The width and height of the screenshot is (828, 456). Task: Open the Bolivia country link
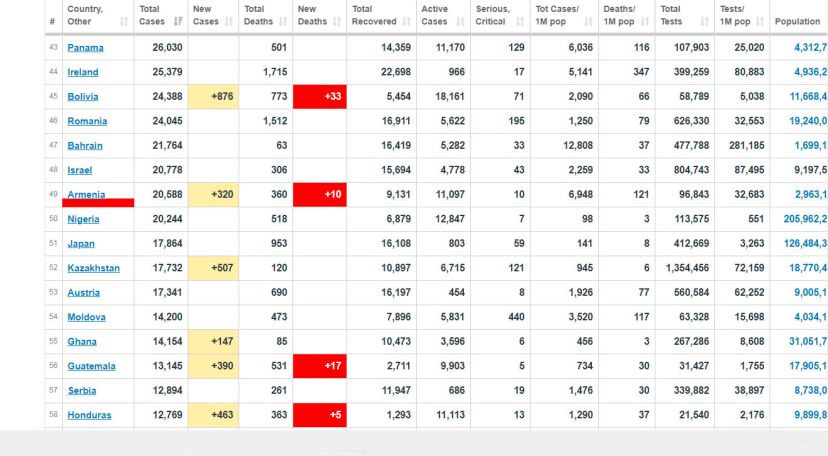[83, 97]
